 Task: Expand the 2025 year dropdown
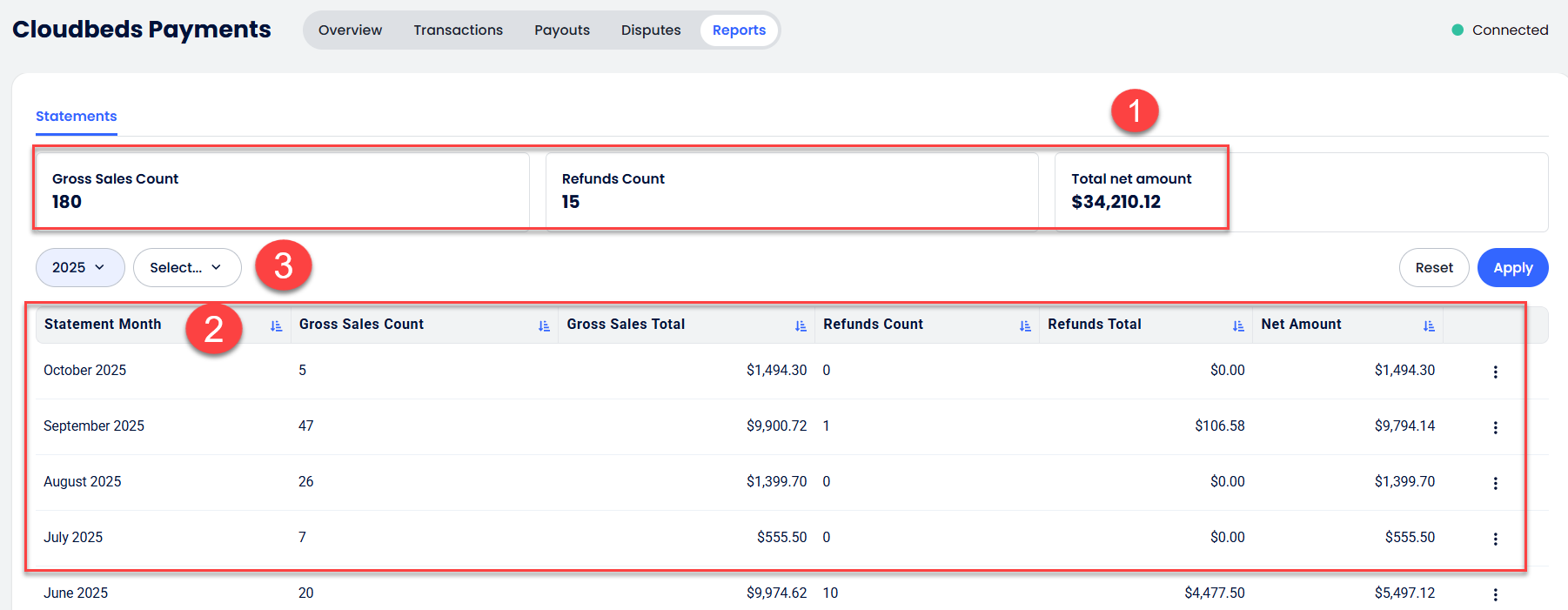pyautogui.click(x=79, y=267)
